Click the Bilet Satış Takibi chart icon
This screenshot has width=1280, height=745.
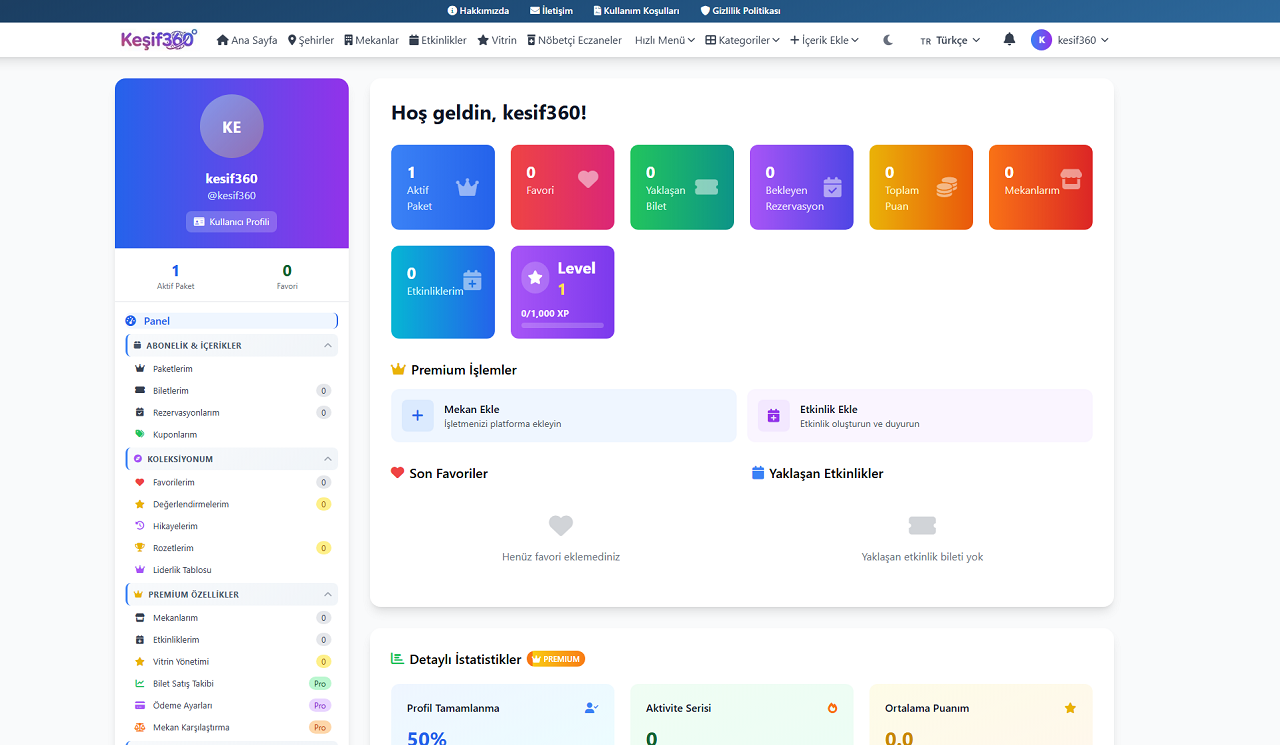[140, 684]
